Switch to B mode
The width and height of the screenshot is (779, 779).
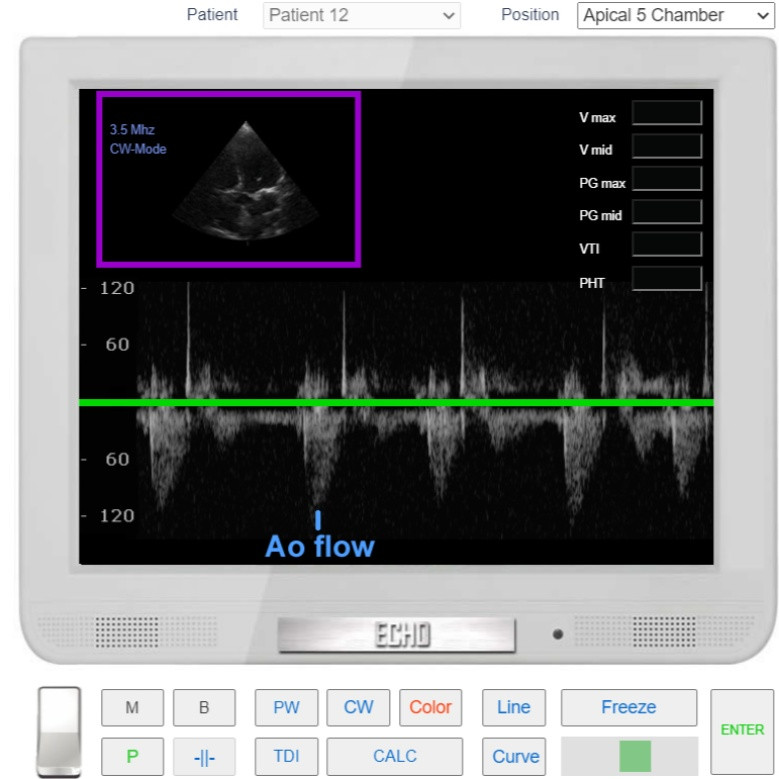[x=204, y=707]
